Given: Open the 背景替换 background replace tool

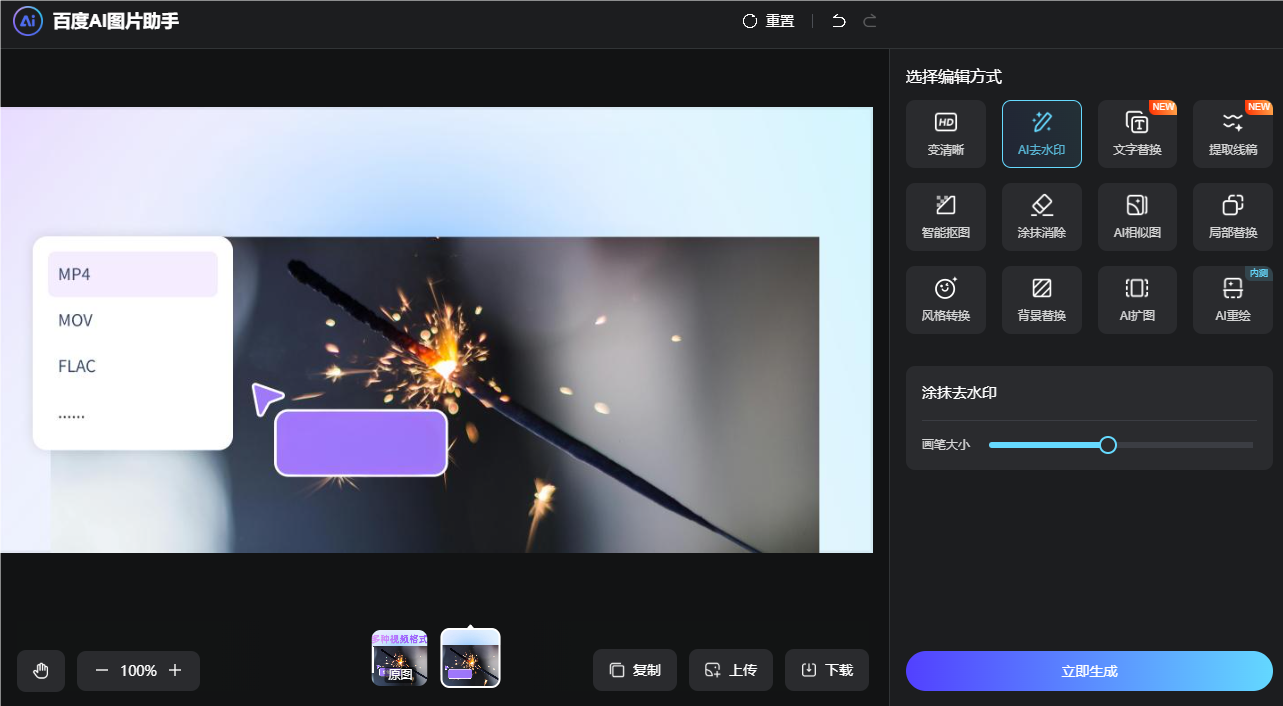Looking at the screenshot, I should tap(1041, 300).
